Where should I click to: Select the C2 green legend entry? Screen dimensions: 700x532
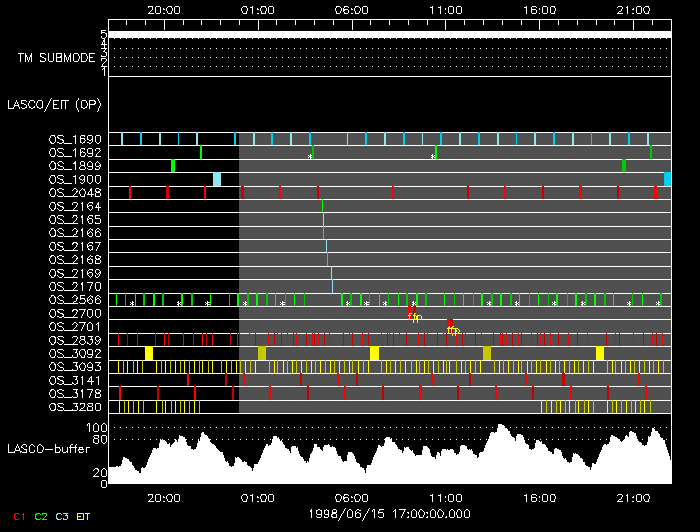coord(41,515)
